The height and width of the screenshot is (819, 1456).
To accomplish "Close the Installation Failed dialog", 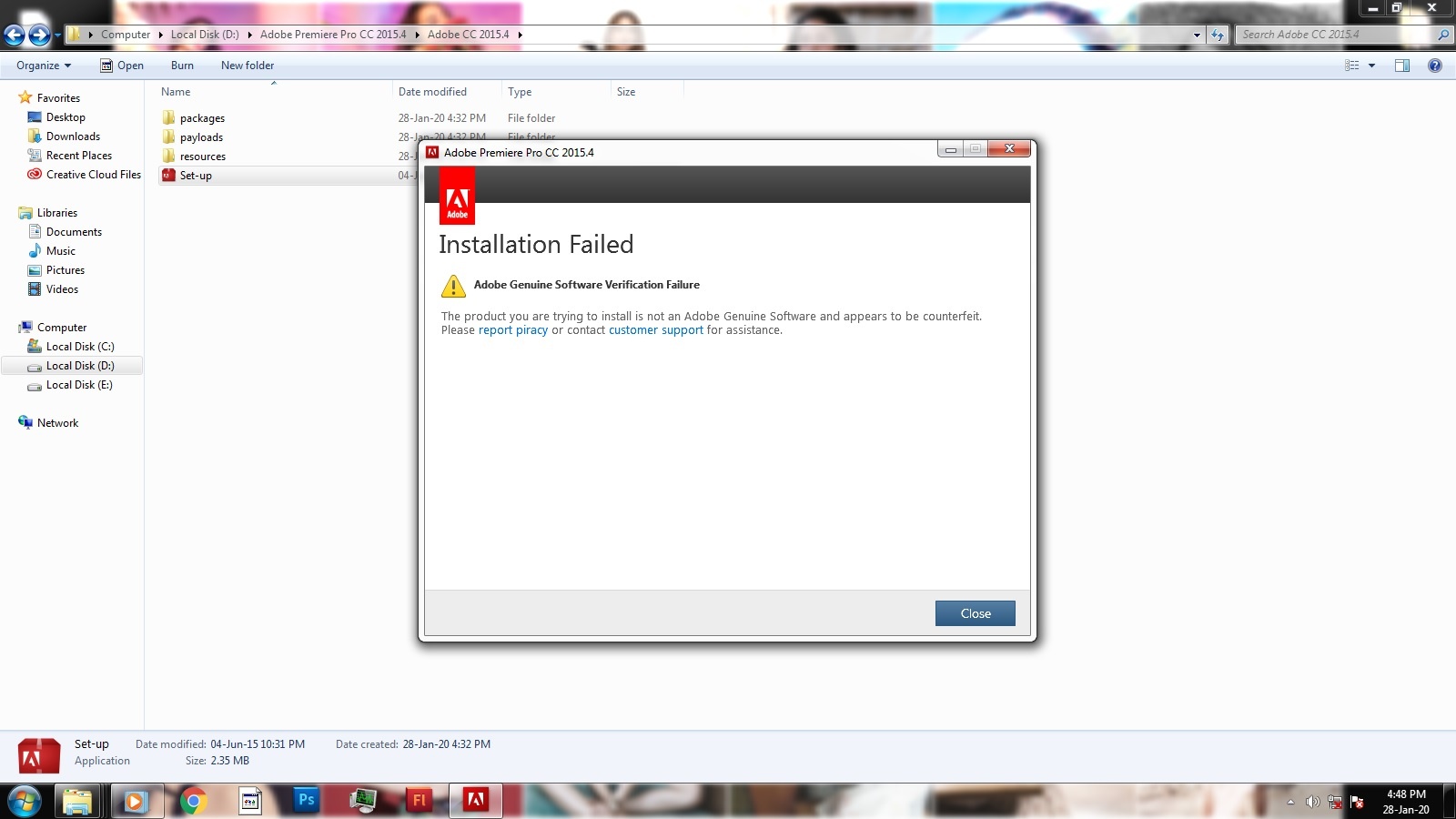I will tap(975, 613).
